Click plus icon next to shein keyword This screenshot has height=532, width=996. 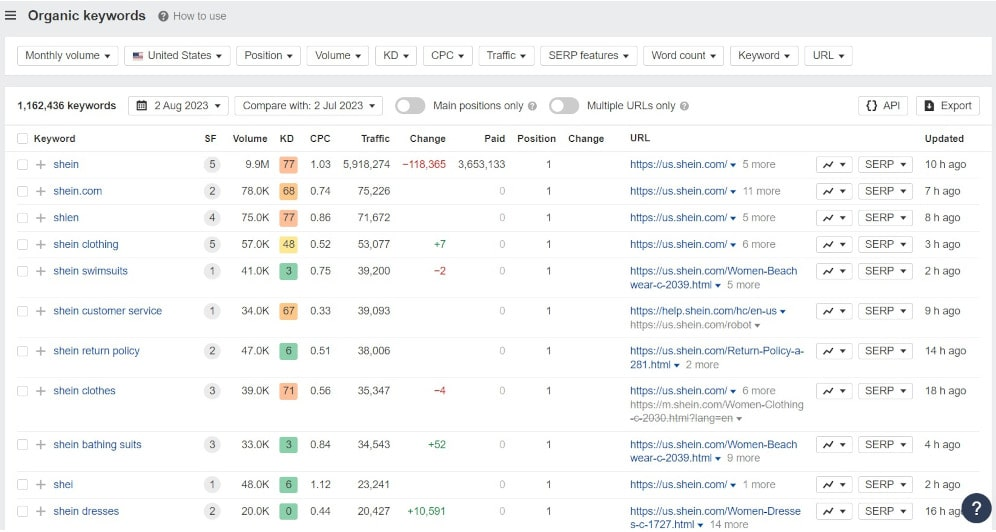41,164
